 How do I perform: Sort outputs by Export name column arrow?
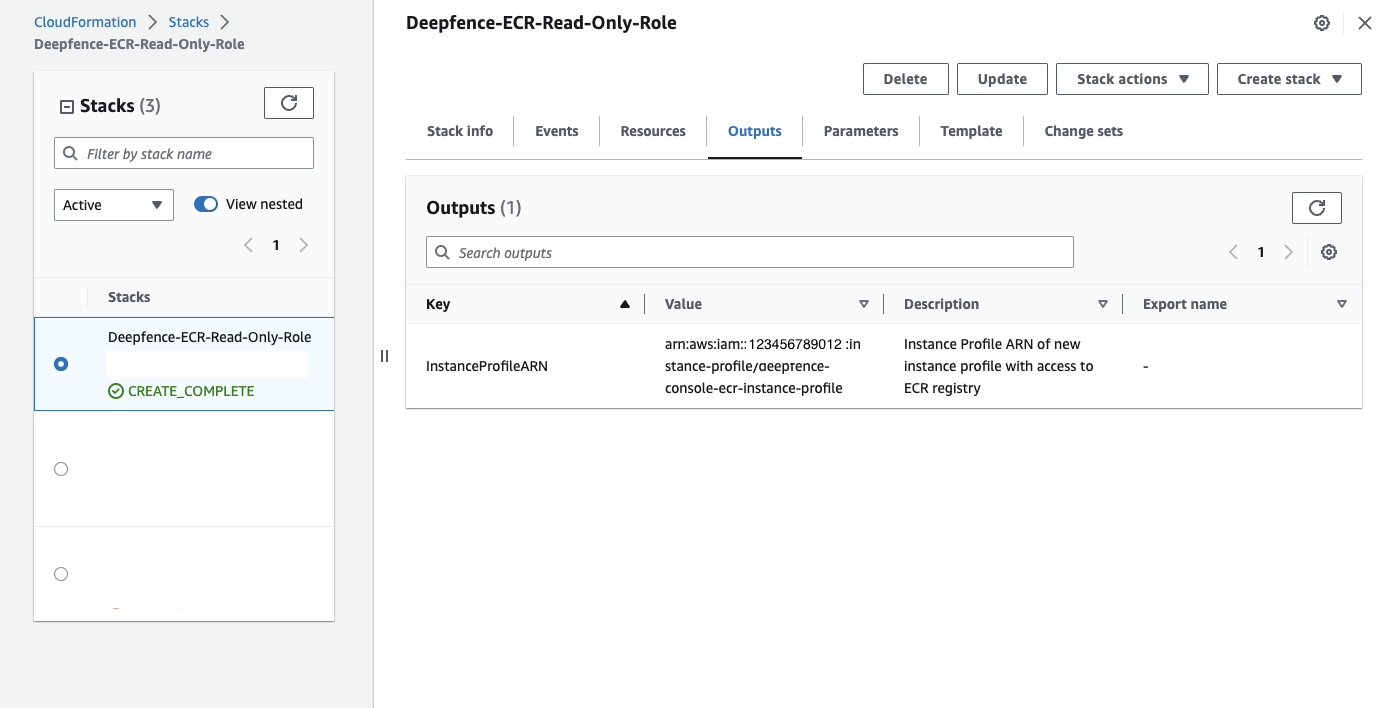(1342, 304)
